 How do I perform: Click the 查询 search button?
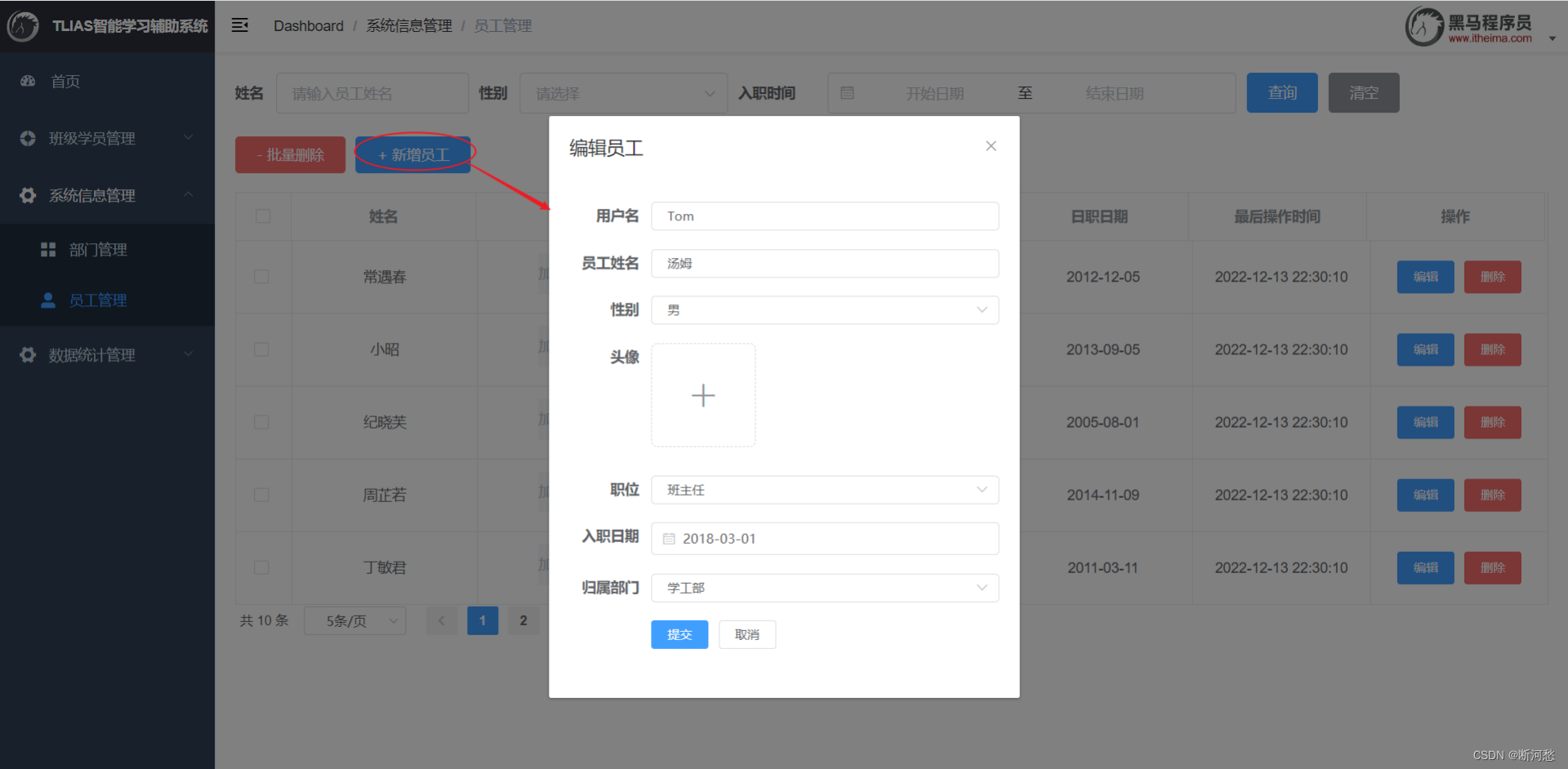pos(1281,92)
